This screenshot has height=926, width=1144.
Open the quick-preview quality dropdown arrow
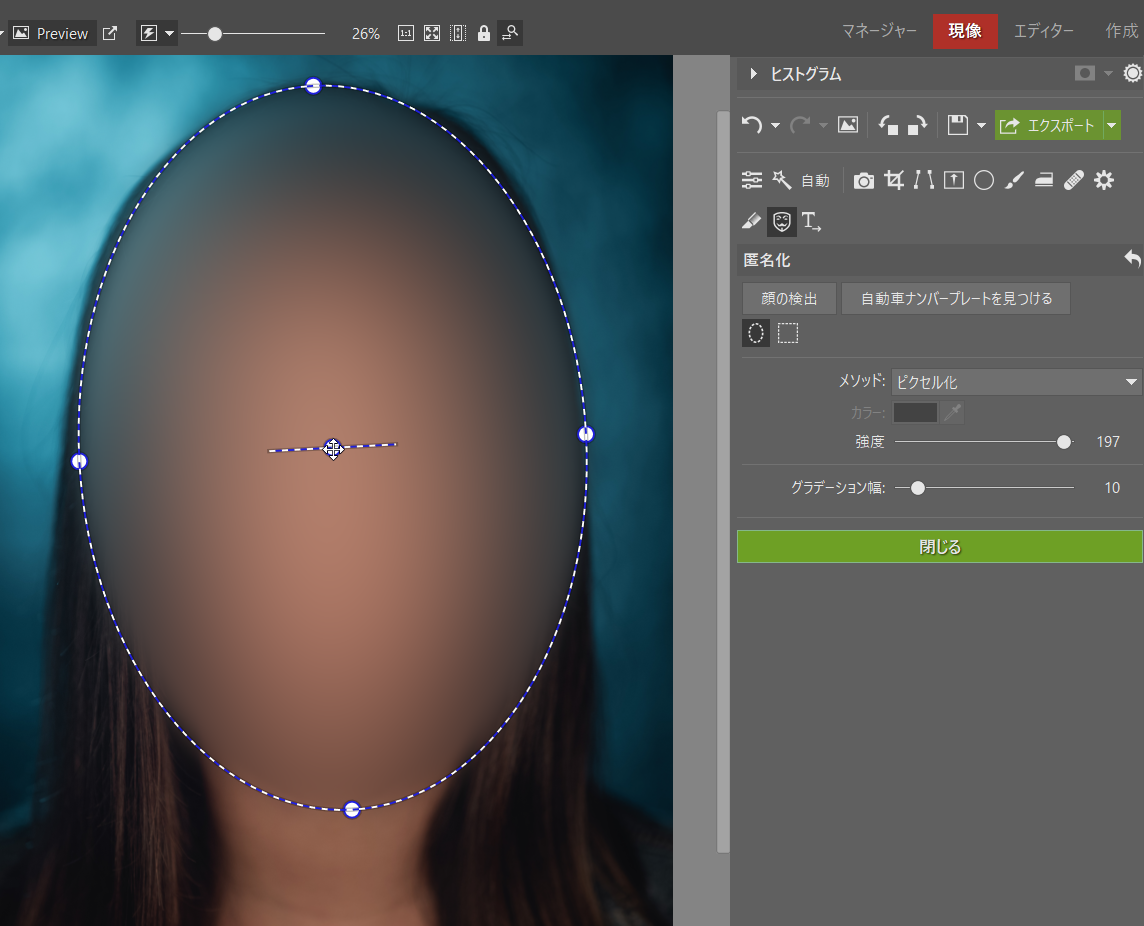[x=169, y=33]
